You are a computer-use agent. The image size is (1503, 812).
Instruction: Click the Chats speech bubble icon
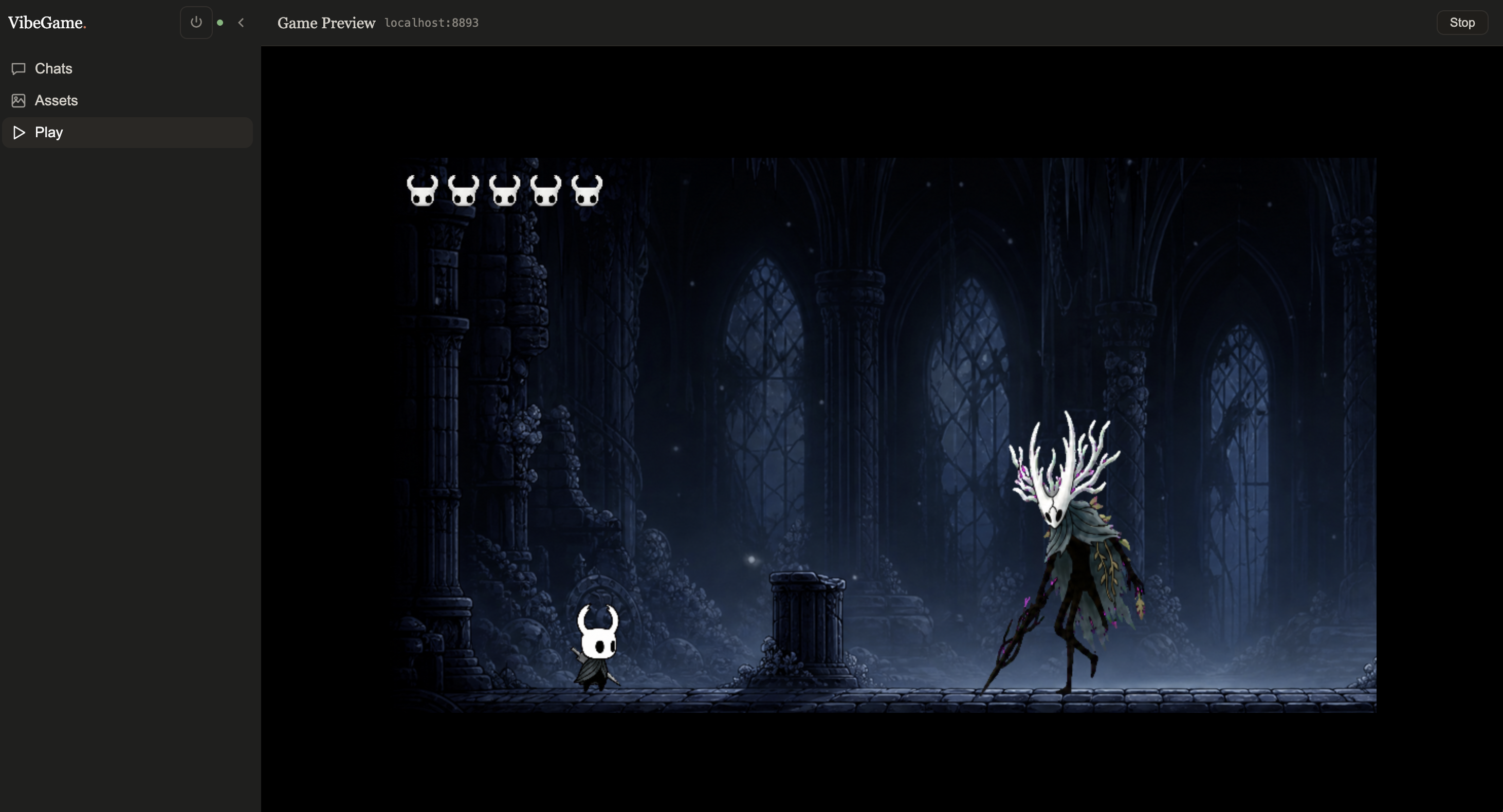pyautogui.click(x=19, y=69)
